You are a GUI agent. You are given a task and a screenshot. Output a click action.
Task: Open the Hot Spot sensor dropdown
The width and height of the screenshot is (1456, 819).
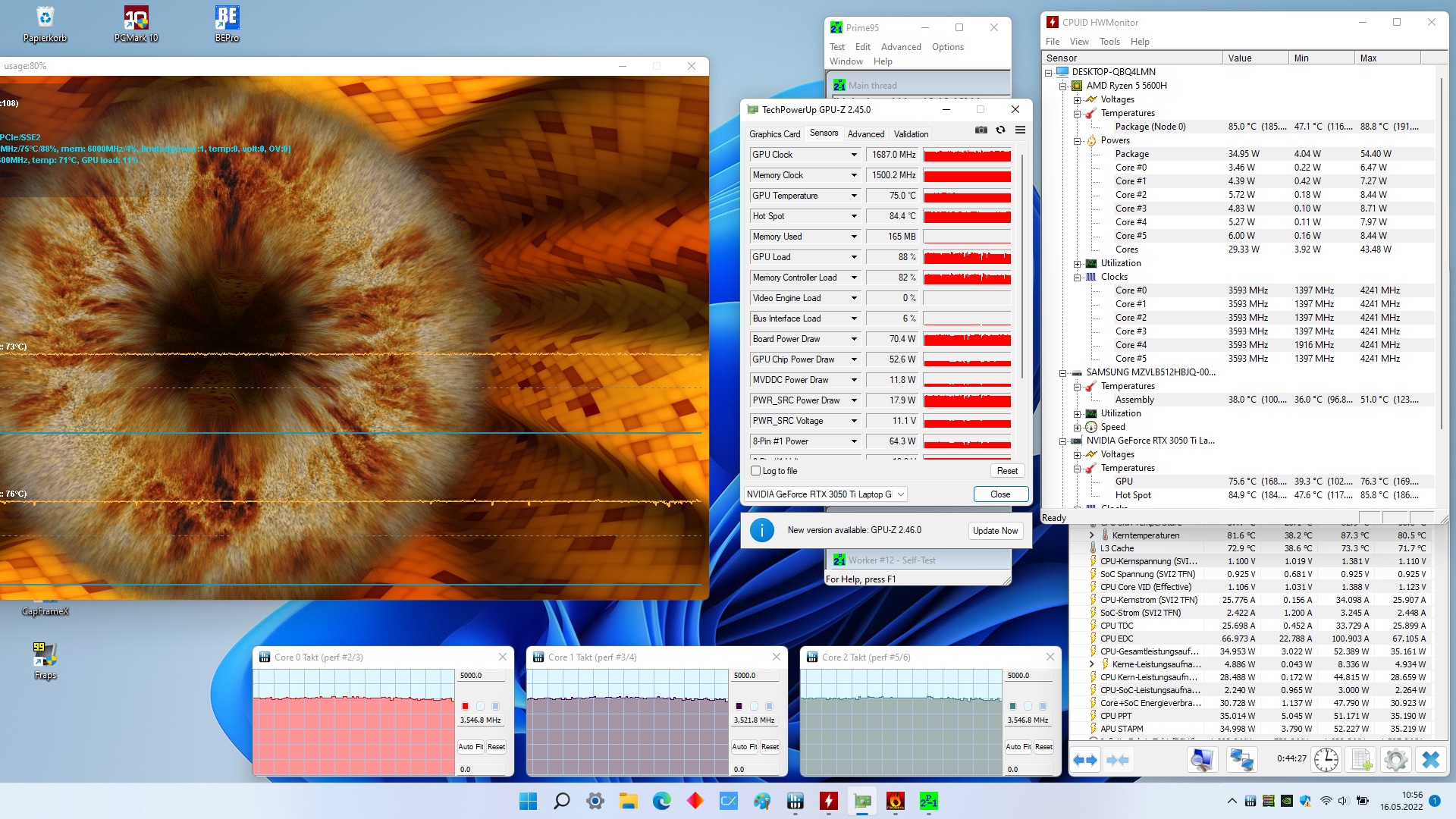coord(854,216)
